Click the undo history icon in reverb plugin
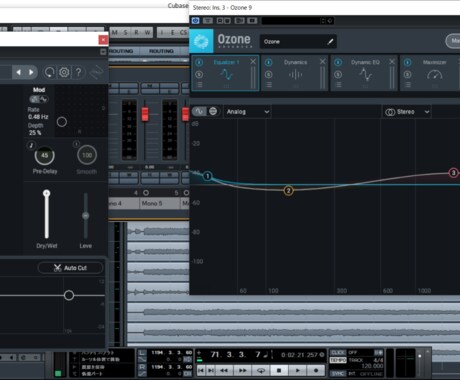The width and height of the screenshot is (460, 380). pos(49,72)
